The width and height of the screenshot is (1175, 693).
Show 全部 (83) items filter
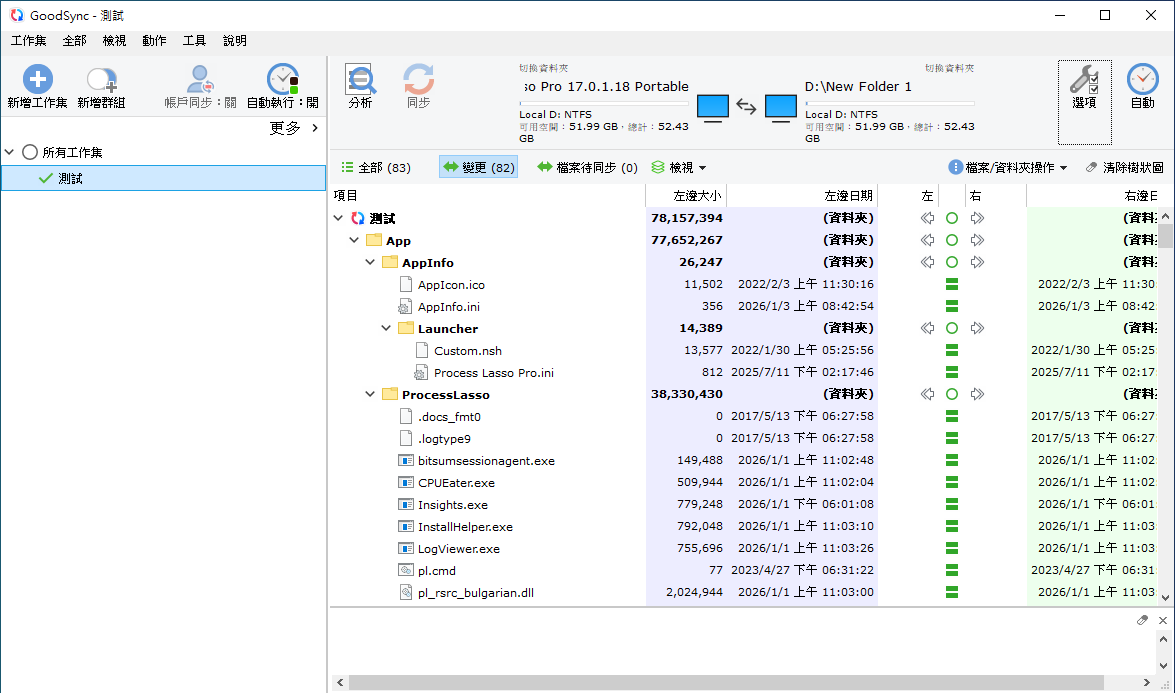376,167
